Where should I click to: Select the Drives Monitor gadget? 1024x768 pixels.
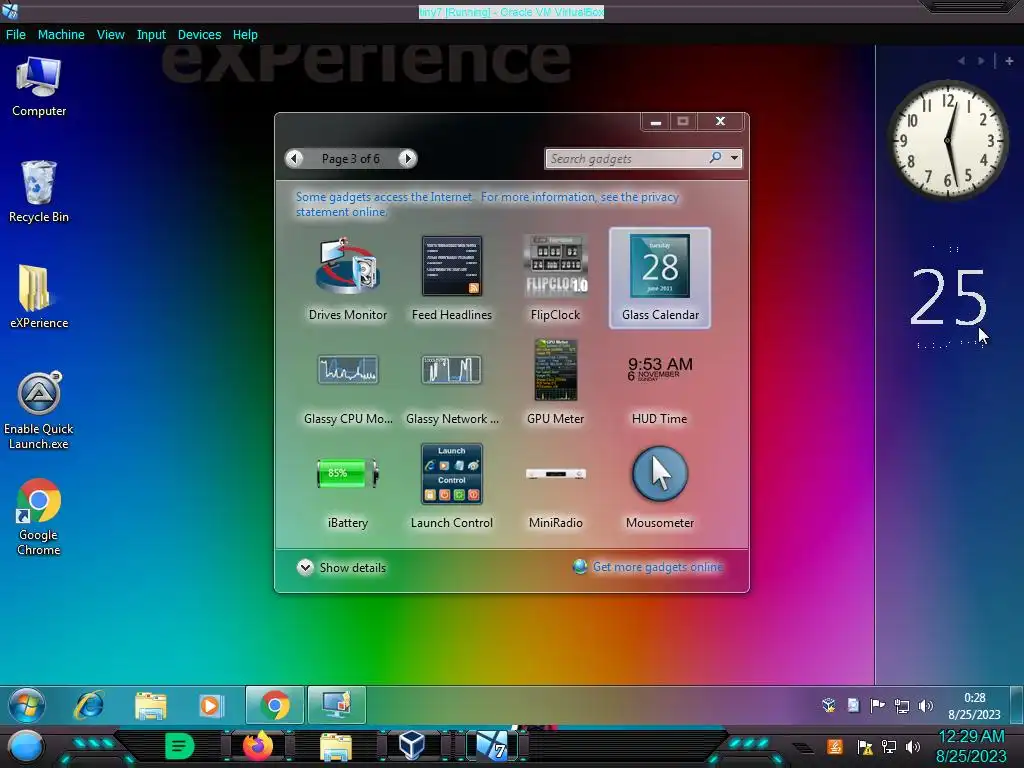347,279
